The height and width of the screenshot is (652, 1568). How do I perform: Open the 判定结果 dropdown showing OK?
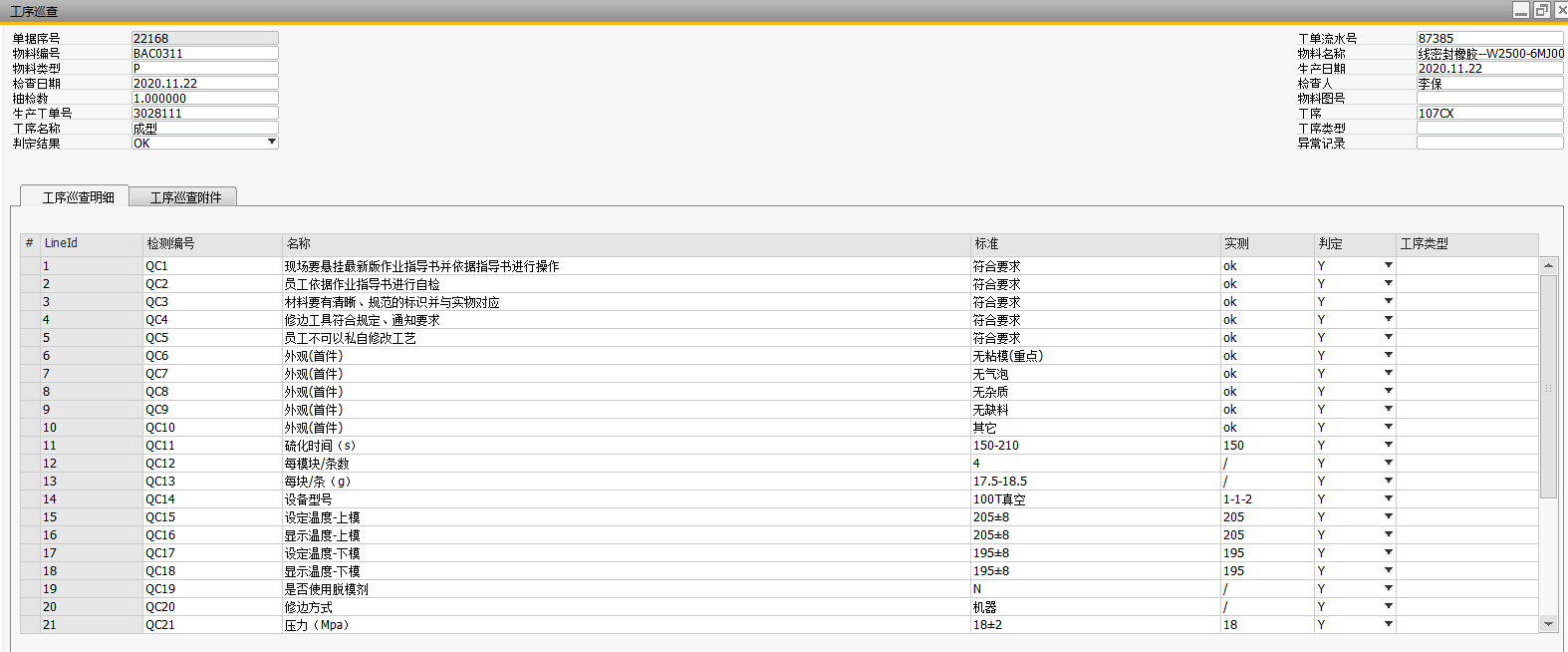point(271,143)
